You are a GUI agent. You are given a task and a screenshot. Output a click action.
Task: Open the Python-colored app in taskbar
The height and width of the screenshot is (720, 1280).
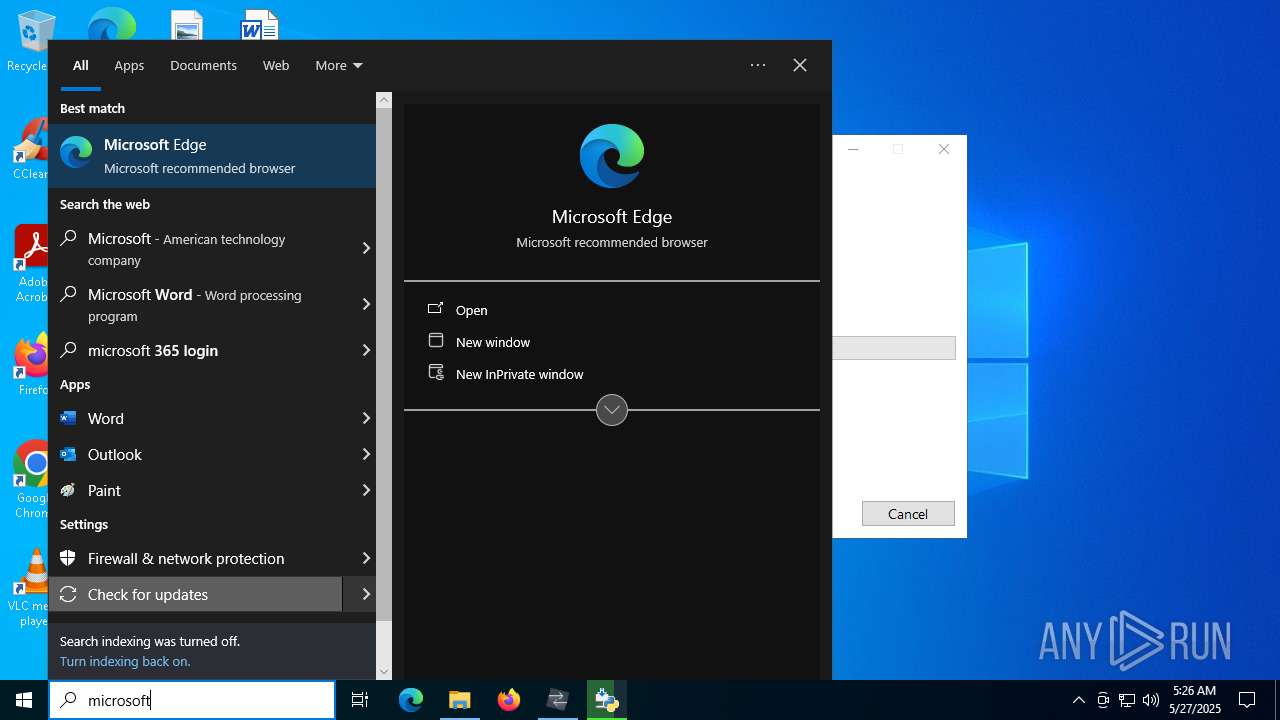tap(606, 700)
